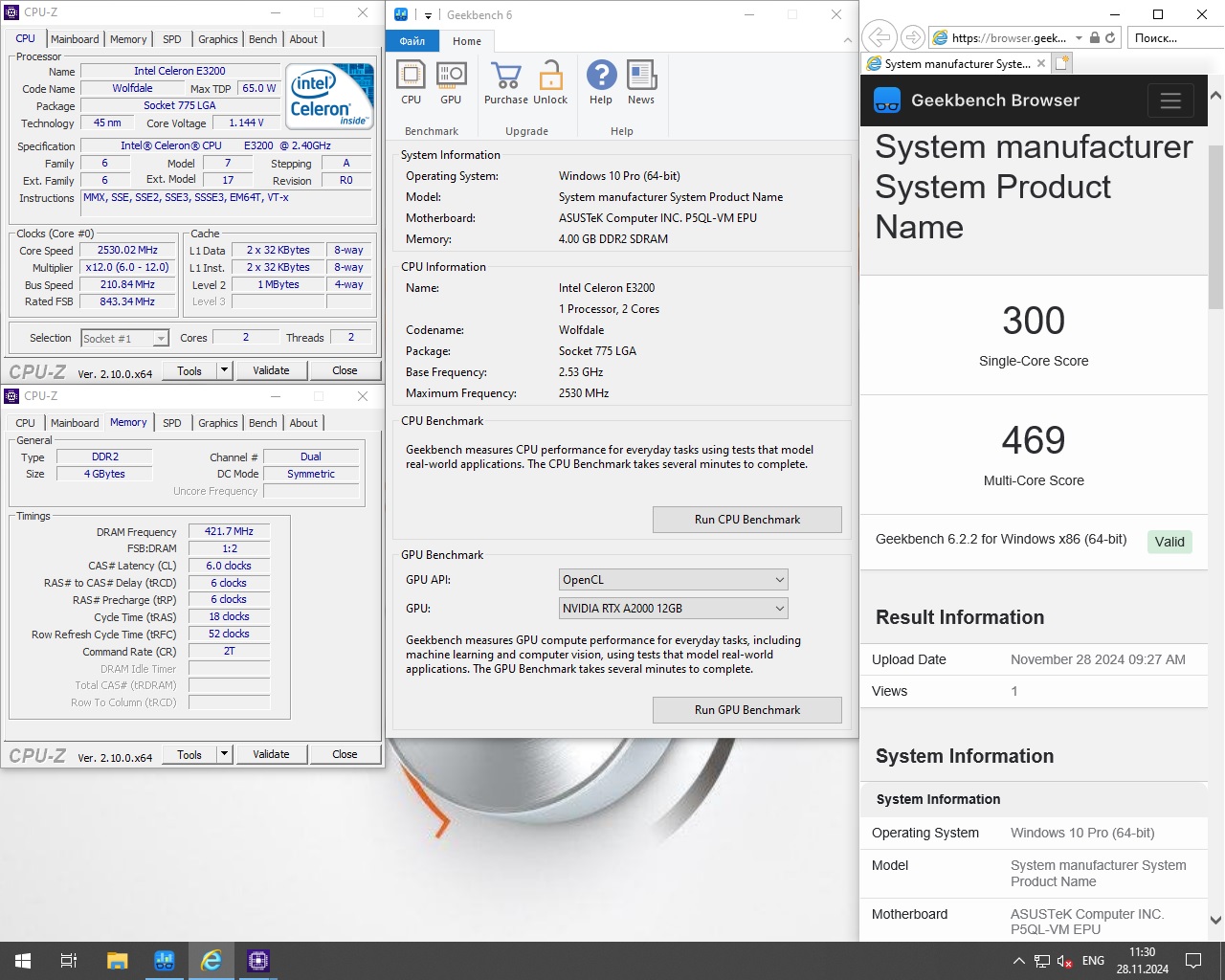Click the muted volume icon in system tray
1225x980 pixels.
tap(1064, 961)
